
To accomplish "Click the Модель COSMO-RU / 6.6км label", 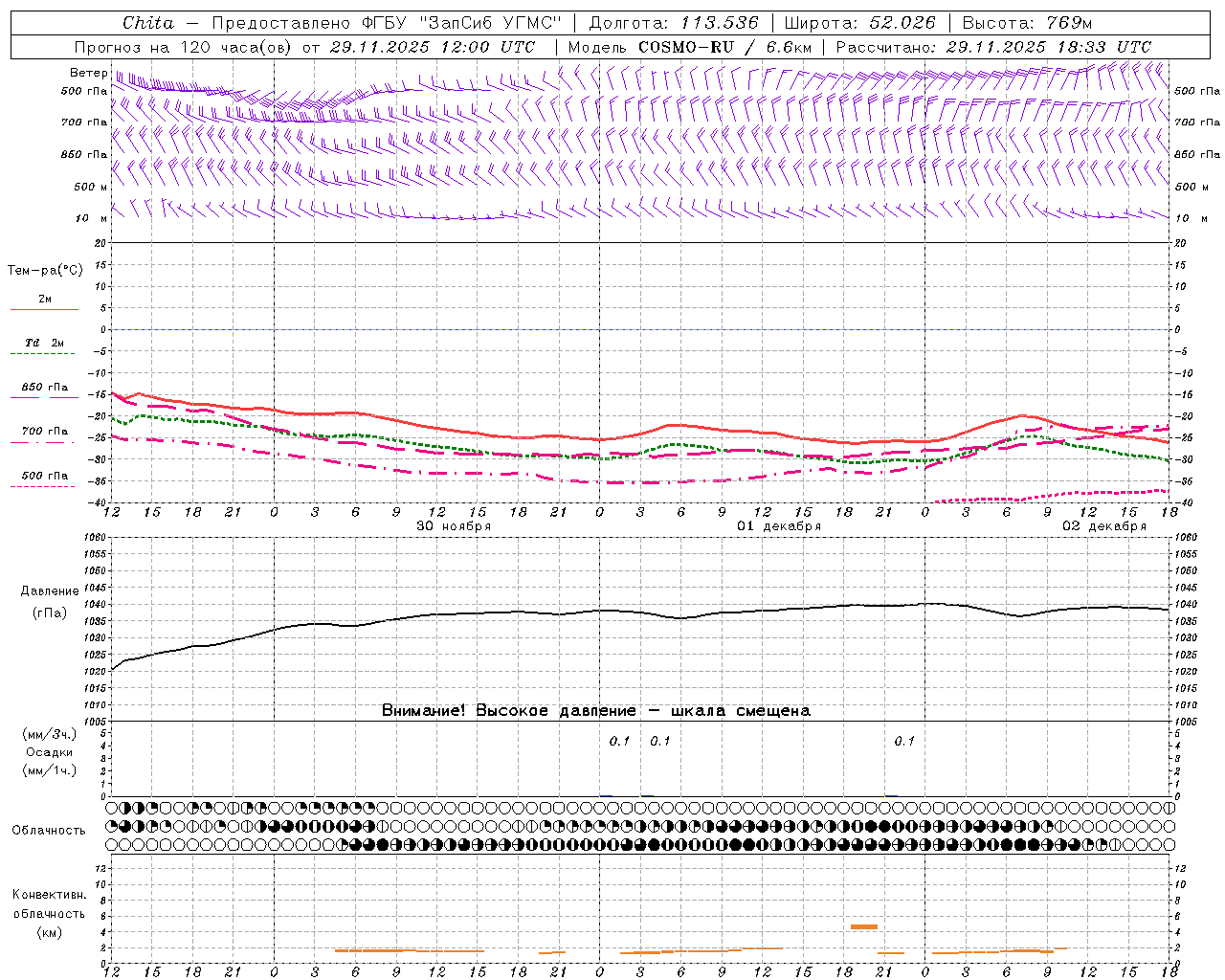I will 689,47.
